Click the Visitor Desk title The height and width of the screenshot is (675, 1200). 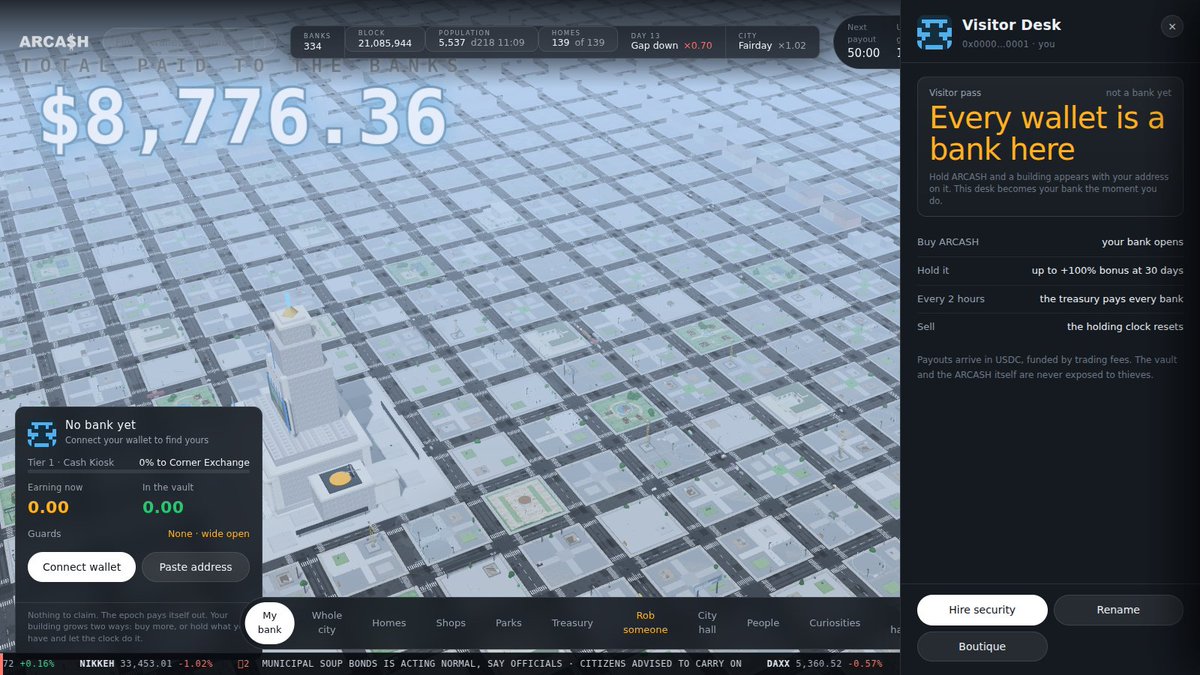coord(1011,25)
